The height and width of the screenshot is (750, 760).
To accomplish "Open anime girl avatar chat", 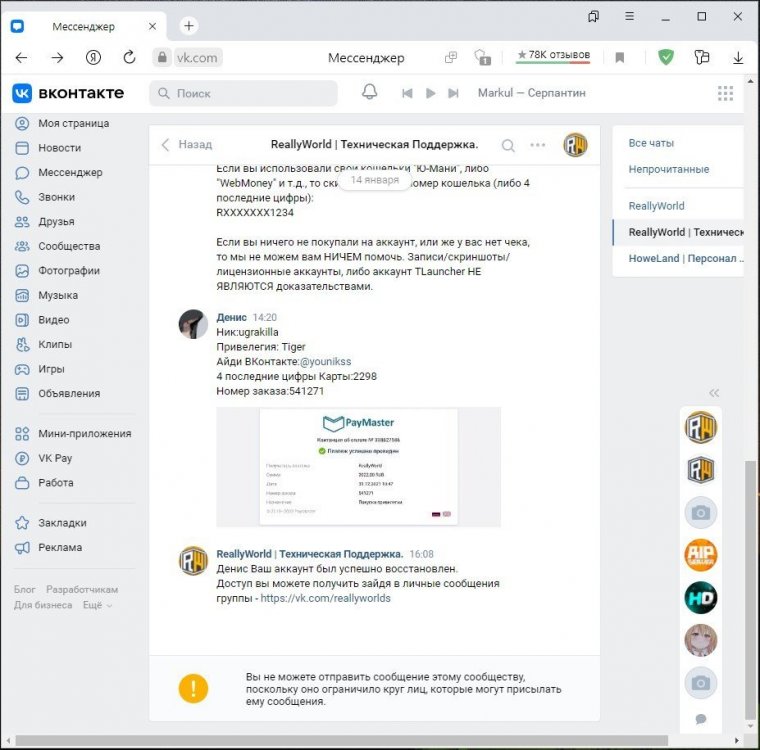I will tap(700, 640).
